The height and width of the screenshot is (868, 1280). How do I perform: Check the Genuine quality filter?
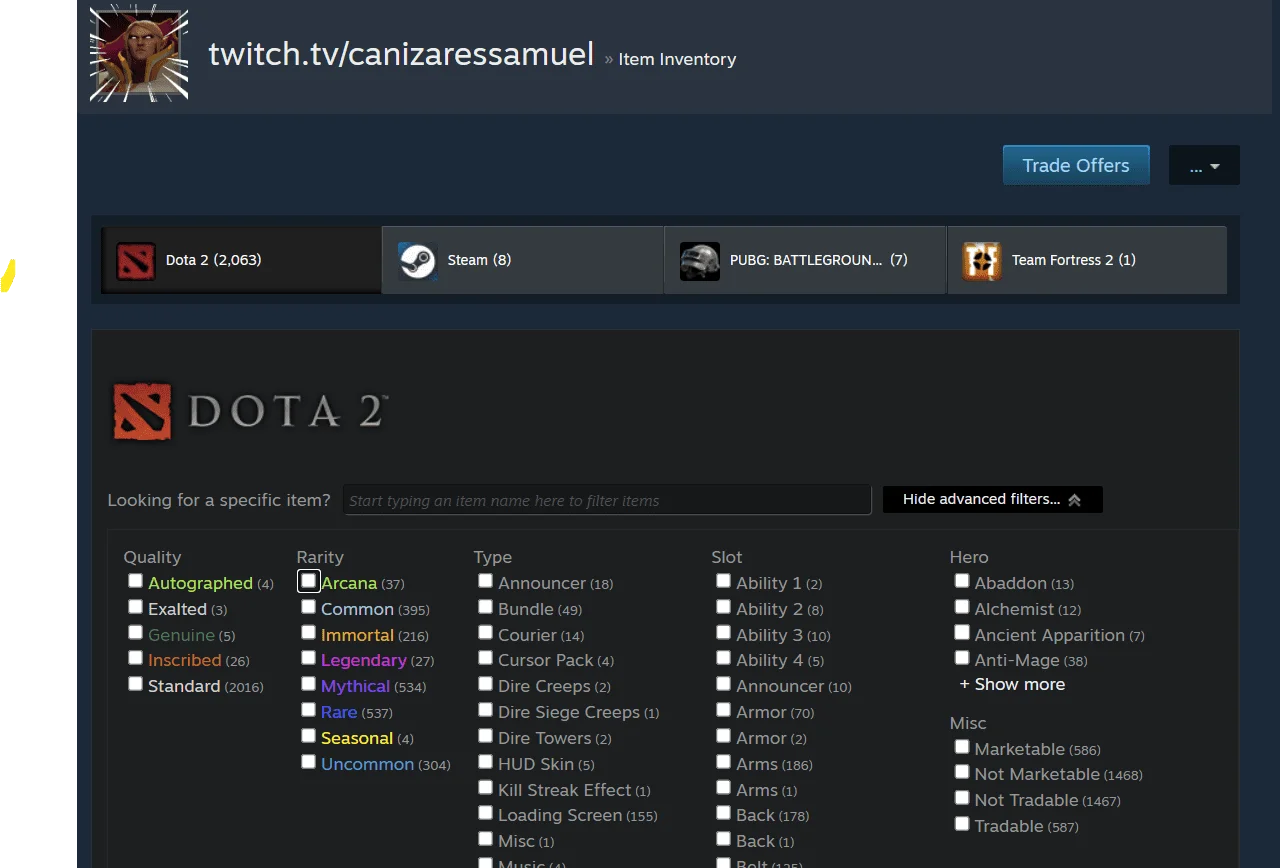pyautogui.click(x=135, y=633)
